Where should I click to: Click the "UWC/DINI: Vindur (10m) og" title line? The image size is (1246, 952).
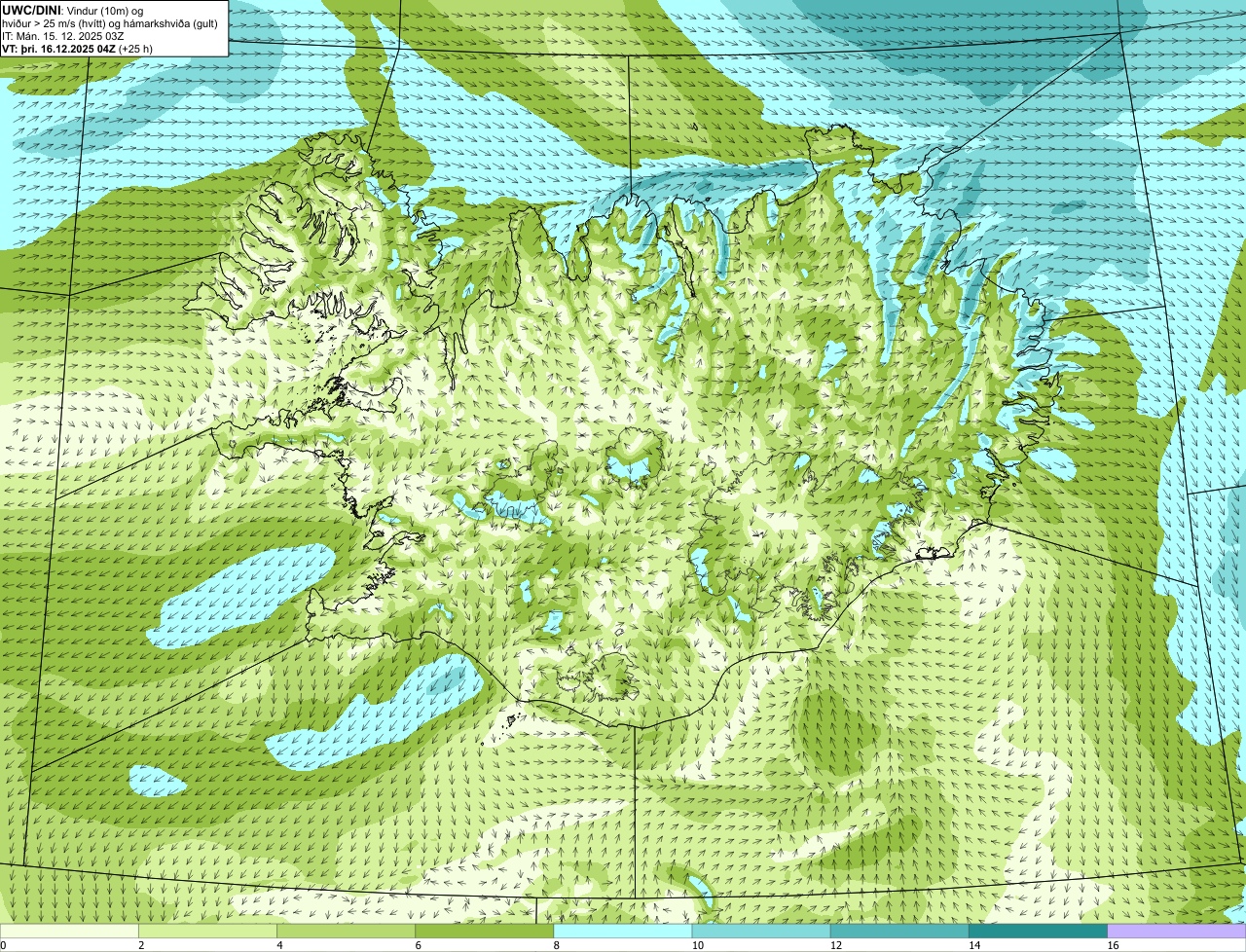[x=73, y=10]
